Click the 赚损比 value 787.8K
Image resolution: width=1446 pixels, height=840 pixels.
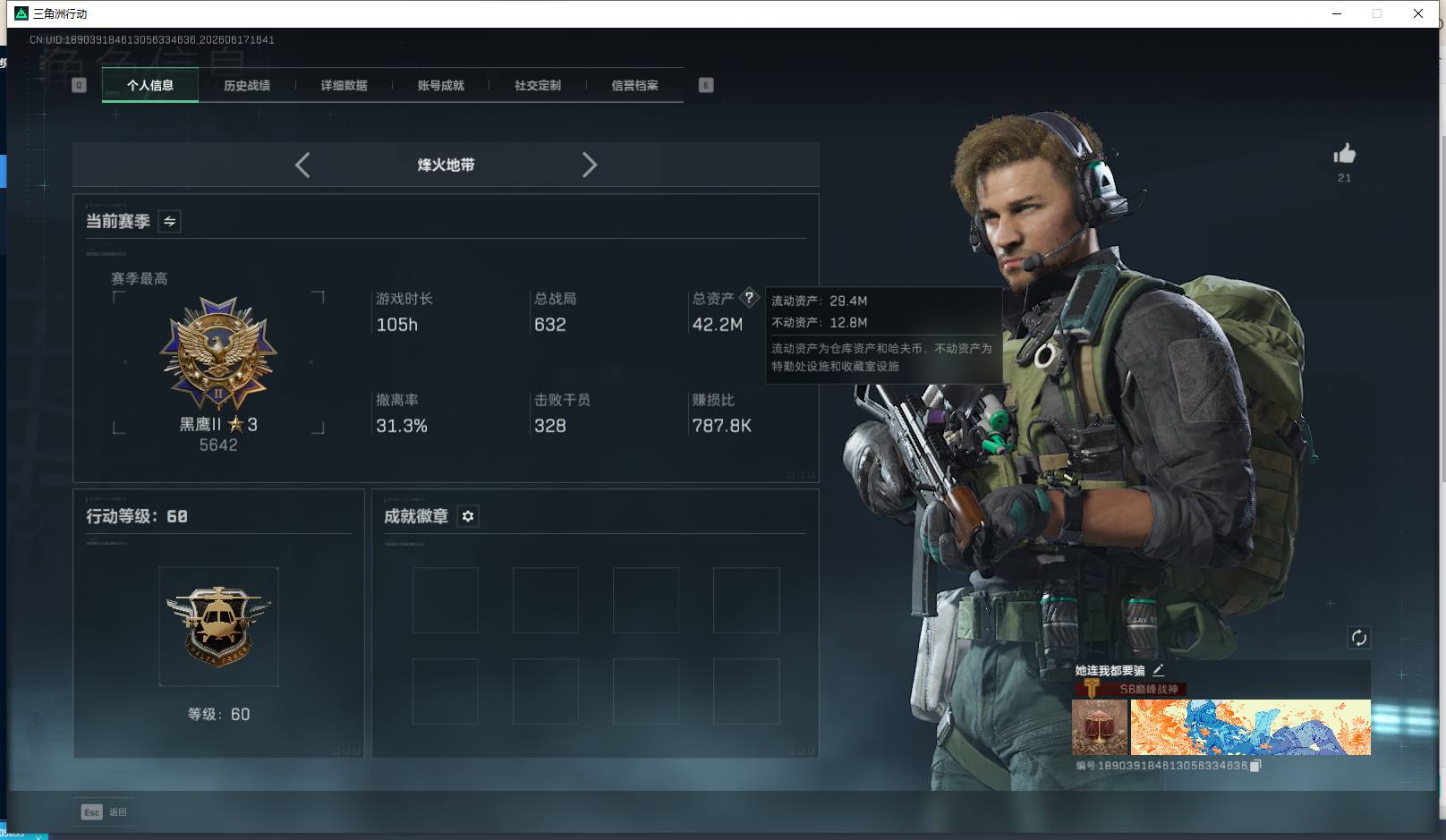point(722,426)
